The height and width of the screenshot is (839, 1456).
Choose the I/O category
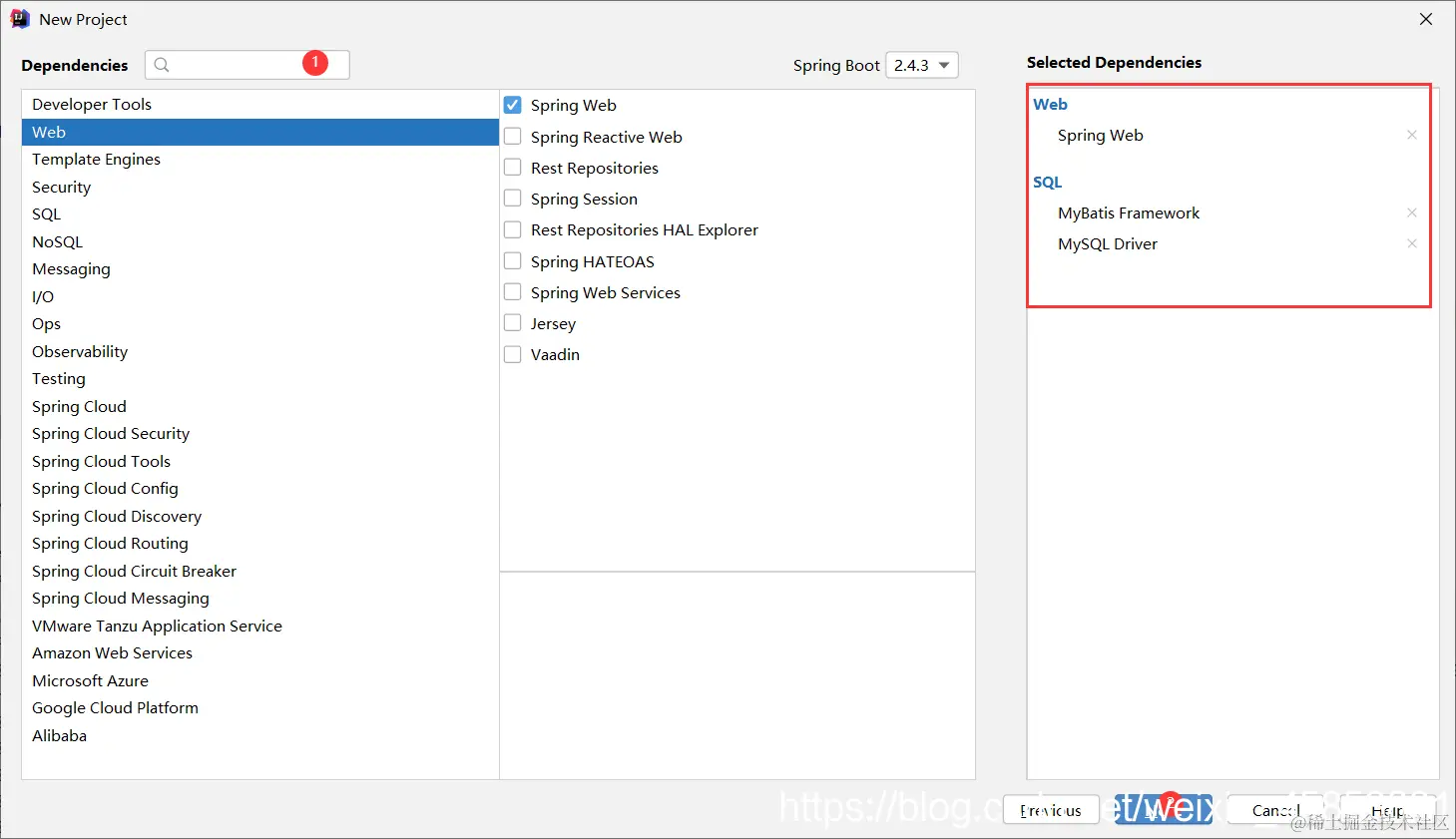click(260, 296)
